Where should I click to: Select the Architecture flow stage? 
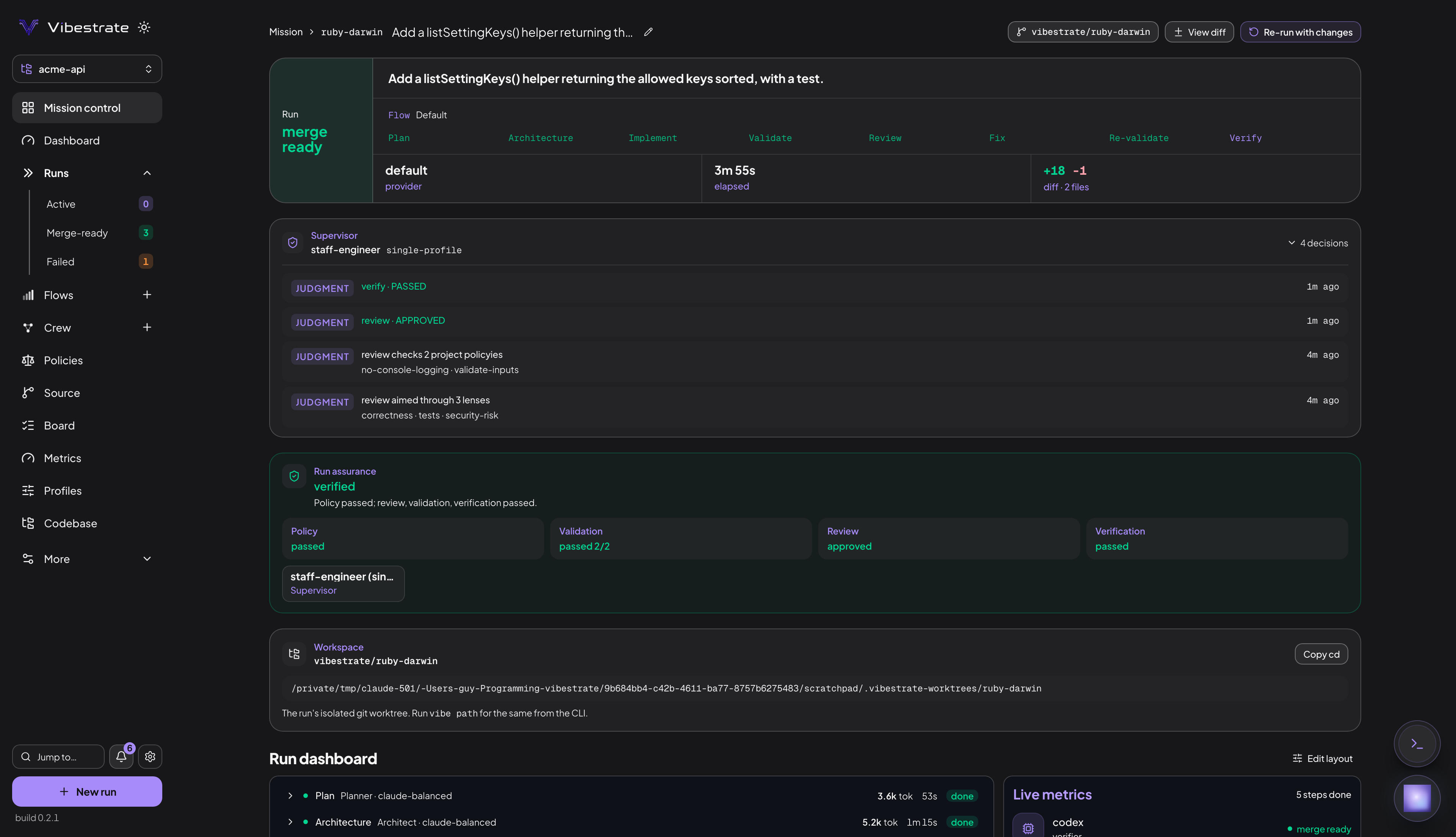[x=540, y=138]
